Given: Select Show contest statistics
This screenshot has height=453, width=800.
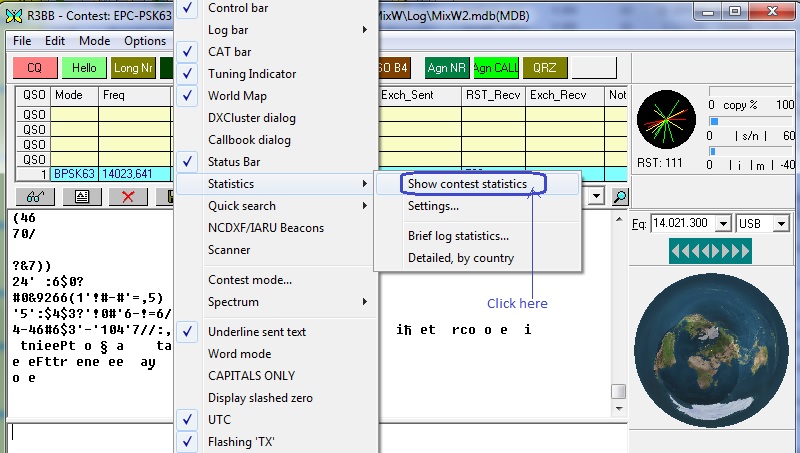Looking at the screenshot, I should 467,184.
